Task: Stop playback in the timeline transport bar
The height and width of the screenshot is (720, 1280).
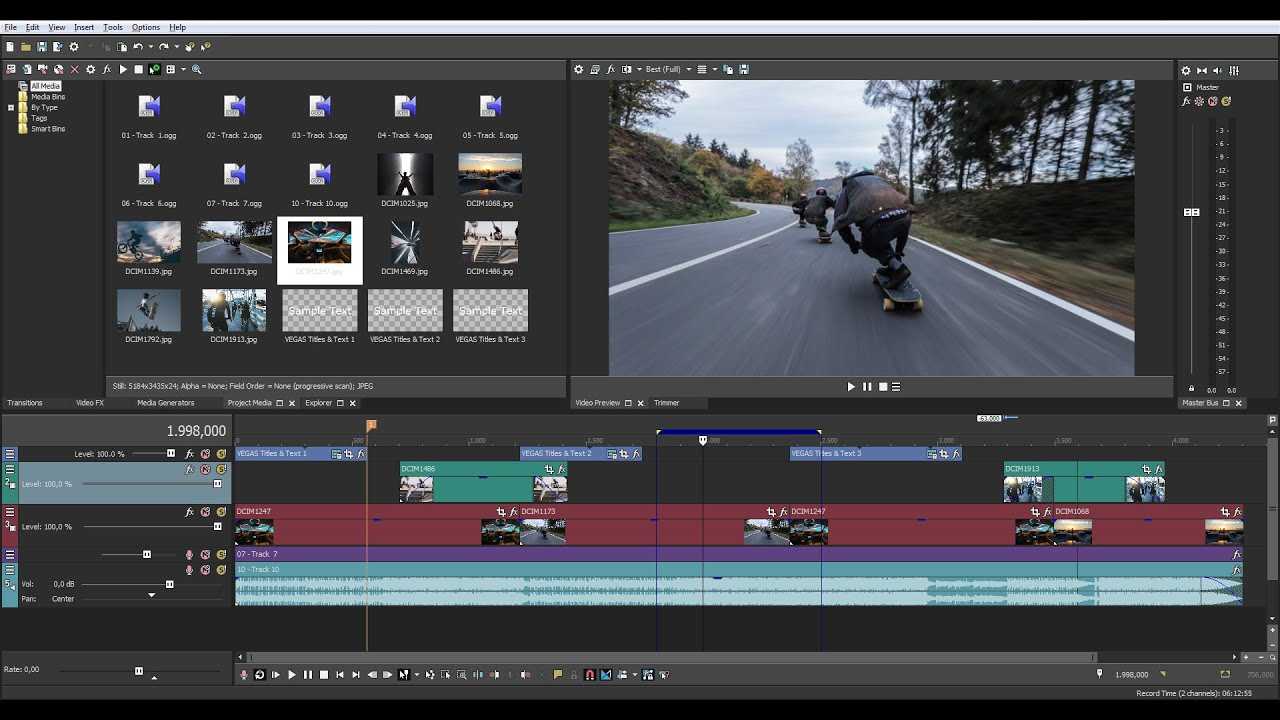Action: (x=324, y=675)
